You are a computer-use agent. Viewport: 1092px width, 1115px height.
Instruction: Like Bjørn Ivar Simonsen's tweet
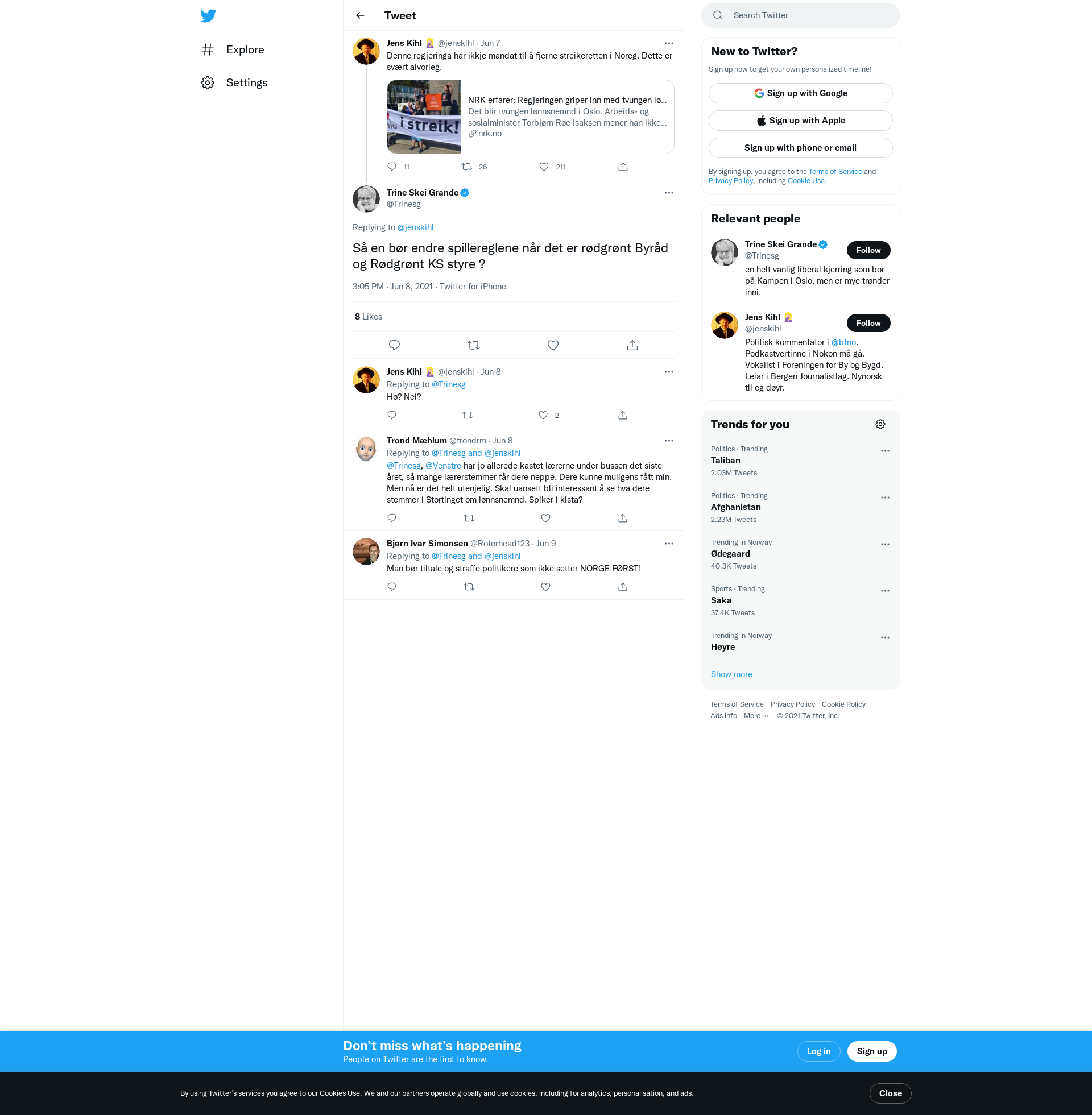pyautogui.click(x=545, y=587)
